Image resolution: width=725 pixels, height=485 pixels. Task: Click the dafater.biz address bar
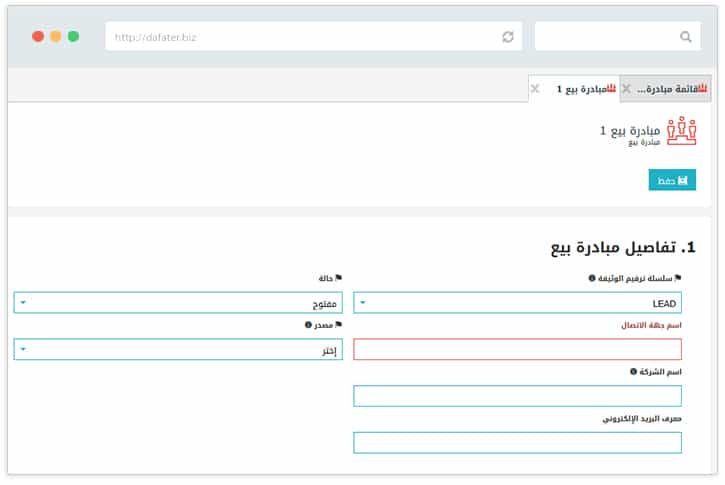point(300,37)
